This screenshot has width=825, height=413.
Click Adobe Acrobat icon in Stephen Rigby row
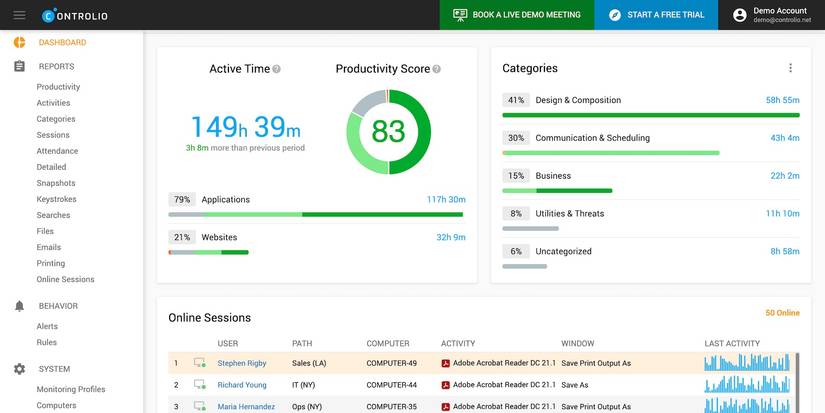[446, 363]
